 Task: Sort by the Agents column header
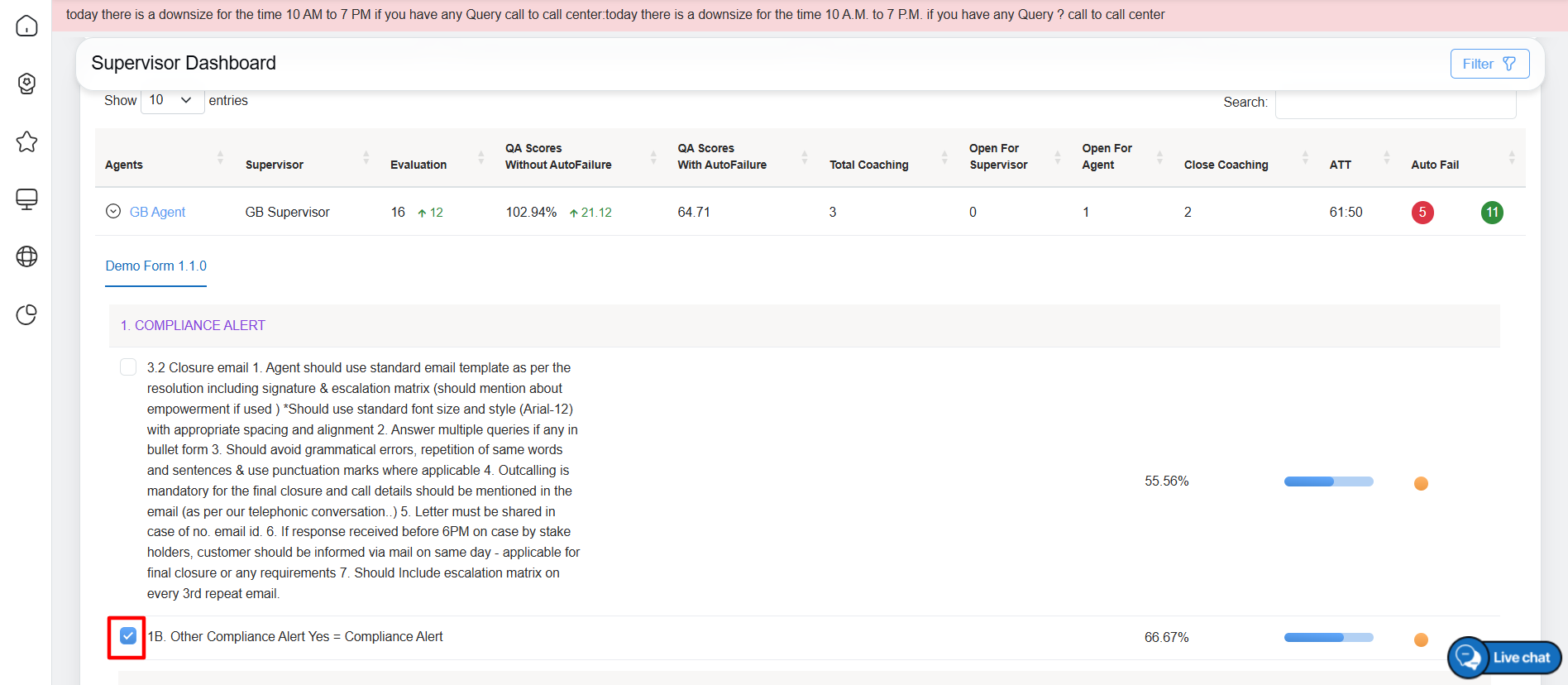click(124, 165)
